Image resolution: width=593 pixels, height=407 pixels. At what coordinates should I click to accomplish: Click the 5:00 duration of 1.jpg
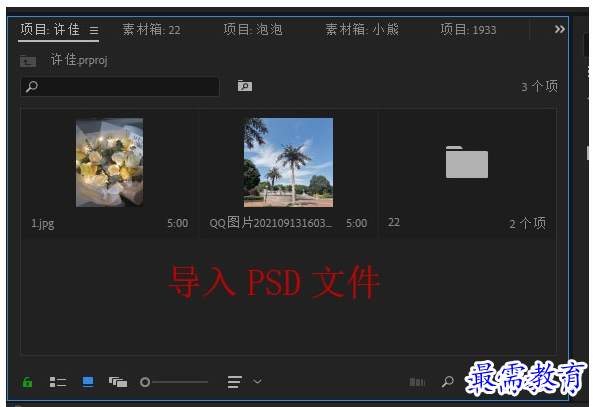click(178, 223)
